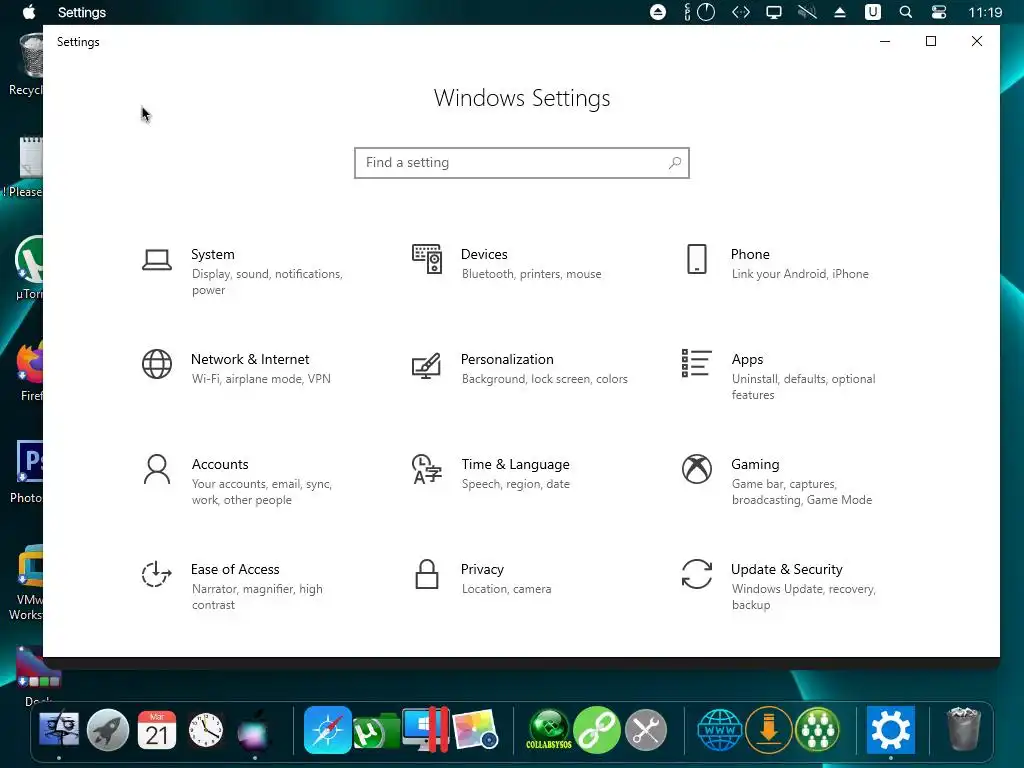
Task: Open the Photoshop desktop shortcut
Action: [x=29, y=472]
